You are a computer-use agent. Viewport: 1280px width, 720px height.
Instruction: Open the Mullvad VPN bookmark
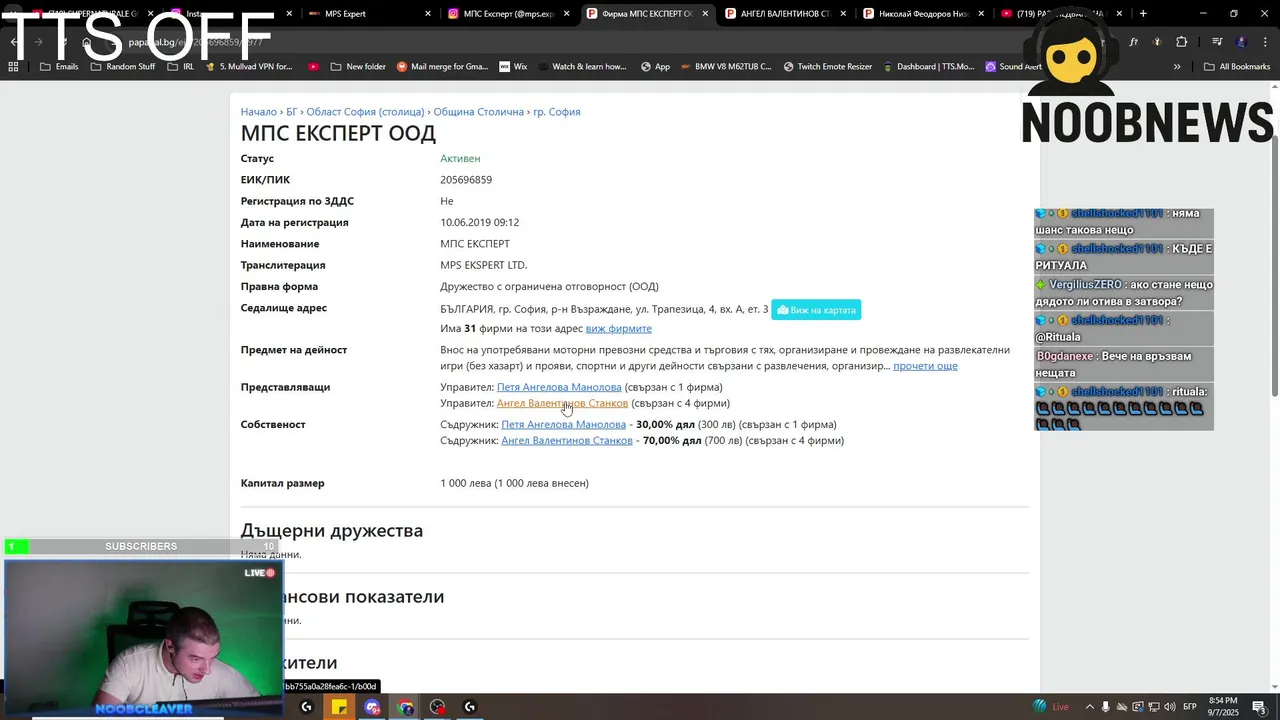tap(248, 67)
